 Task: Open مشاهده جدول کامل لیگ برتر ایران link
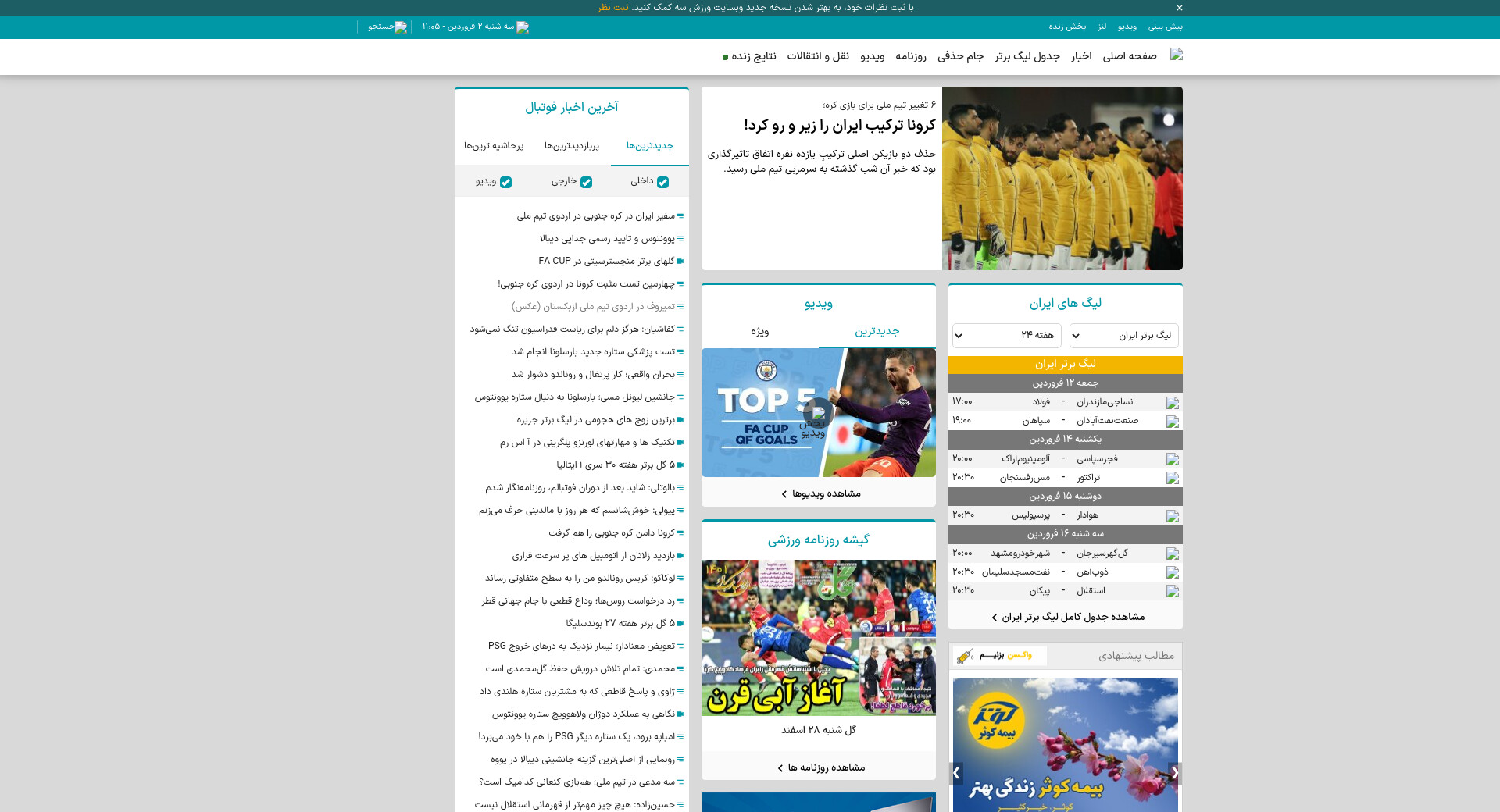coord(1067,617)
